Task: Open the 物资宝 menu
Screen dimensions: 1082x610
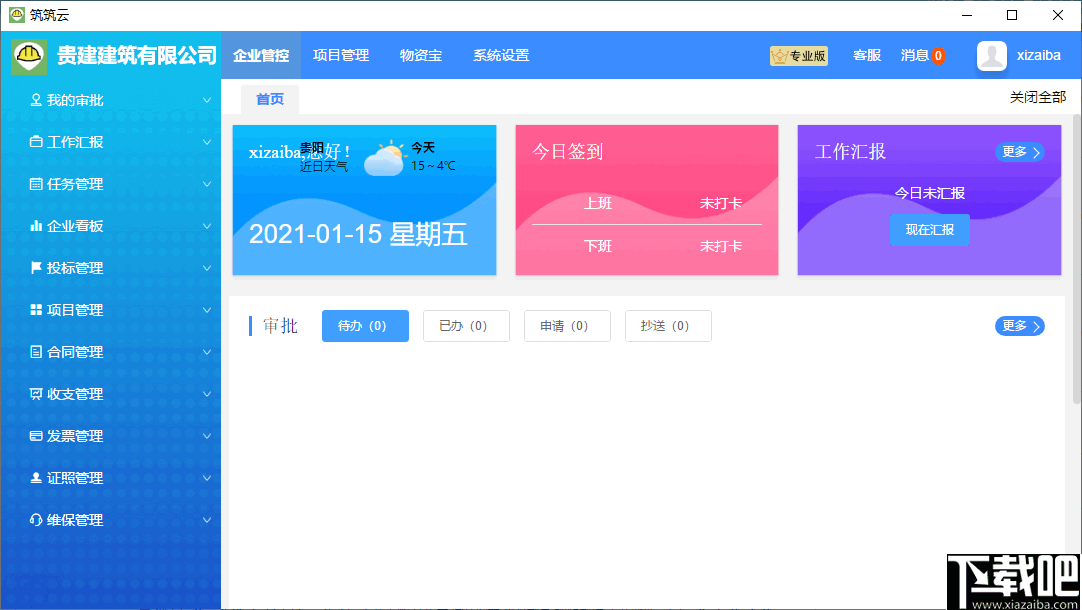Action: pyautogui.click(x=421, y=55)
